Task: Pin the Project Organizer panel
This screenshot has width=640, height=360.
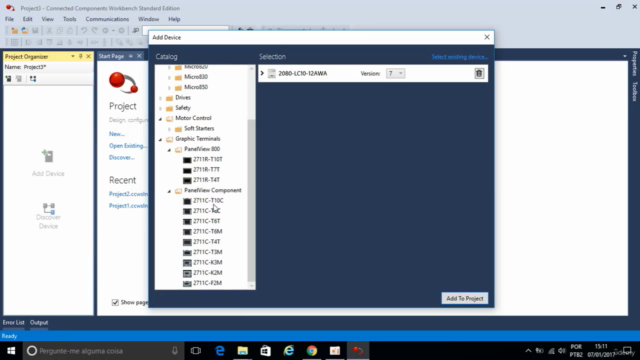Action: tap(80, 56)
